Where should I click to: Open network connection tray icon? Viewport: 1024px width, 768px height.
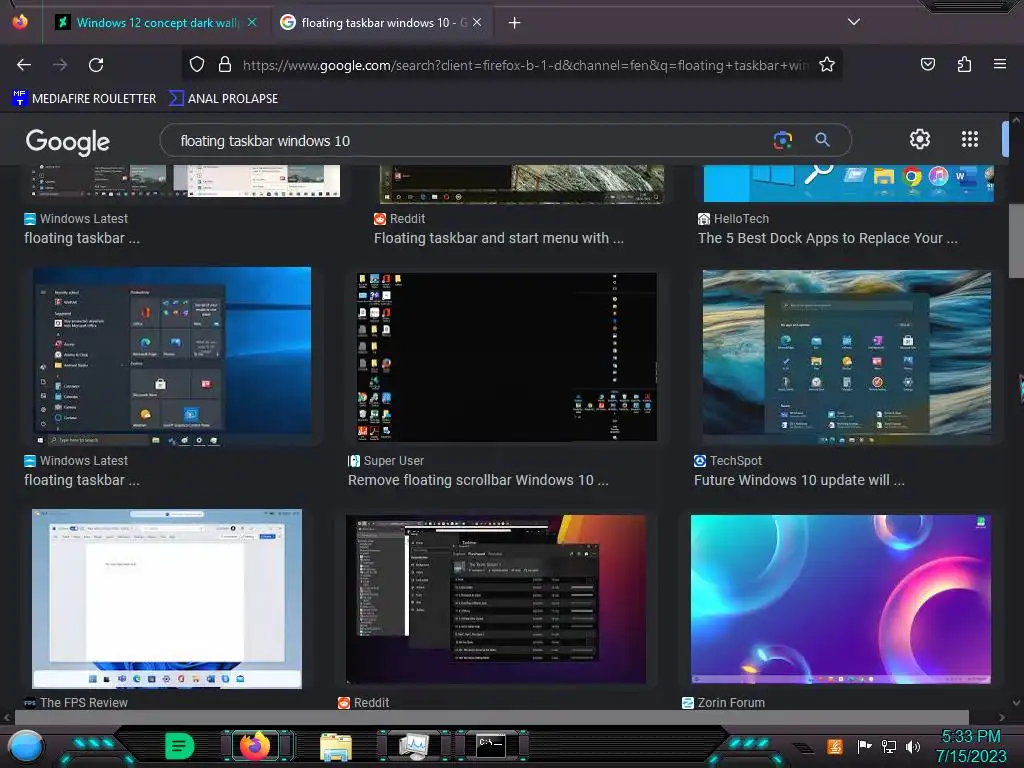889,746
